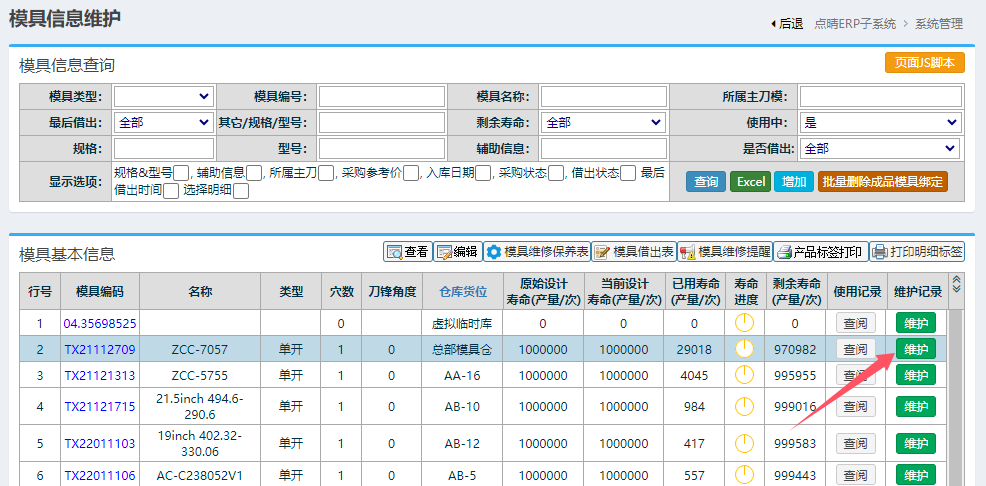The height and width of the screenshot is (486, 986).
Task: Open mold code link TX21112709
Action: point(99,349)
